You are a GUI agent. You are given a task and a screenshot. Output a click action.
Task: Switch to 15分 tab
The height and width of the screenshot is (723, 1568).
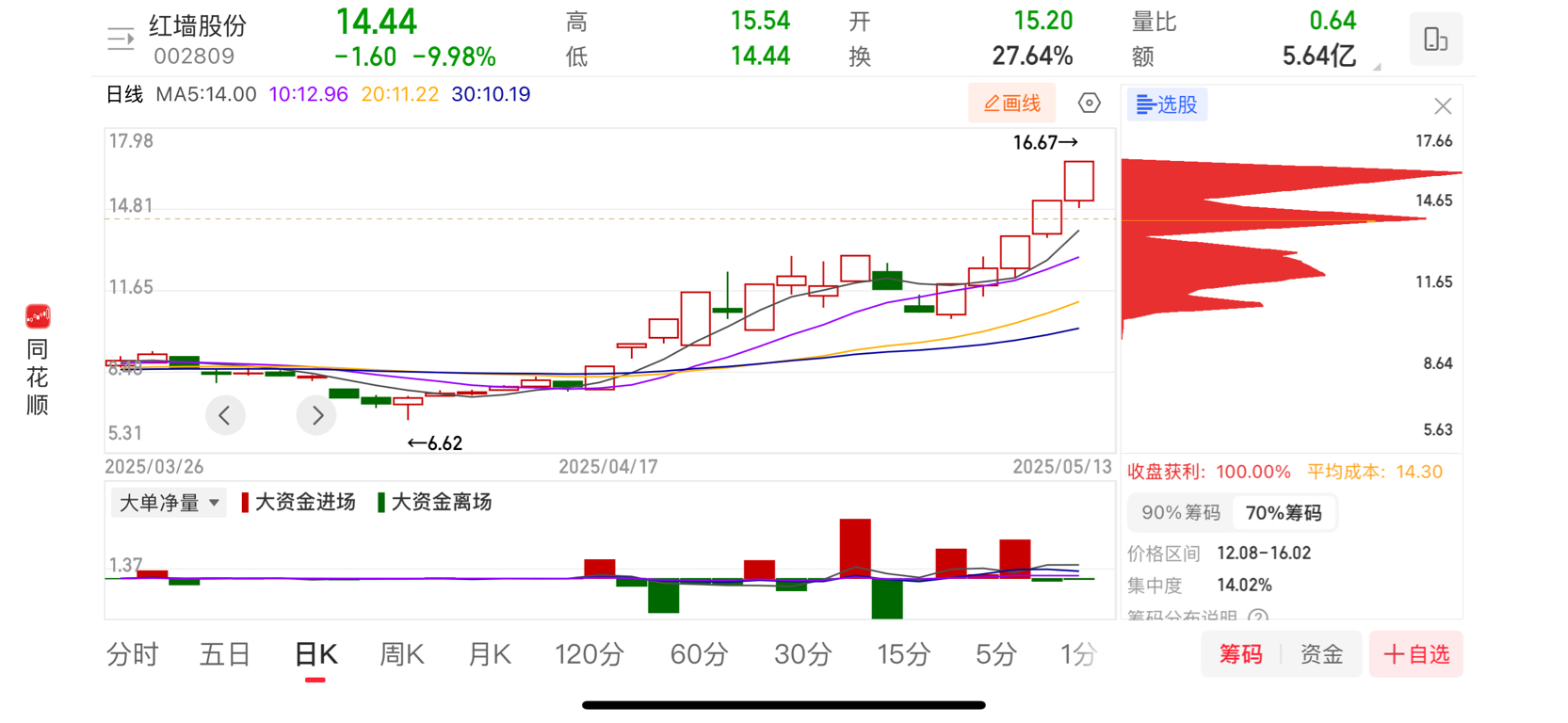point(904,654)
